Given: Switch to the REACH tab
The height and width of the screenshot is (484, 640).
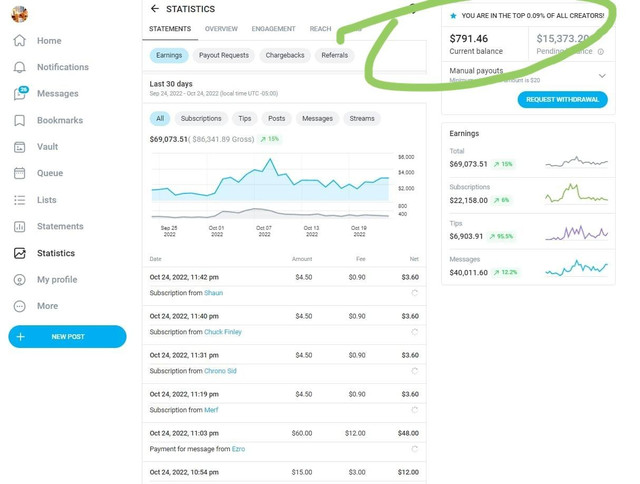Looking at the screenshot, I should click(x=320, y=29).
